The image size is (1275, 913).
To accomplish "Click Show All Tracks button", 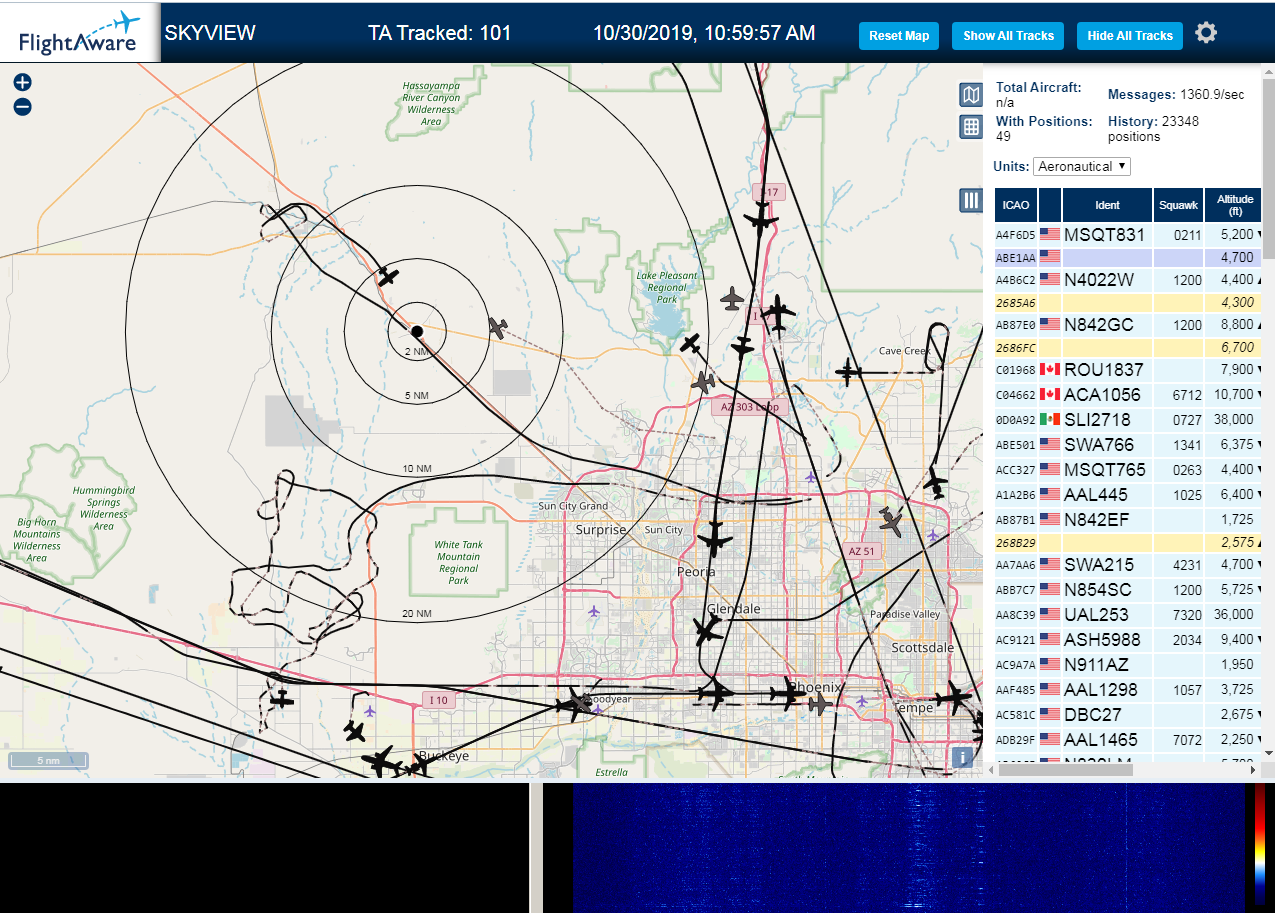I will [x=1008, y=36].
